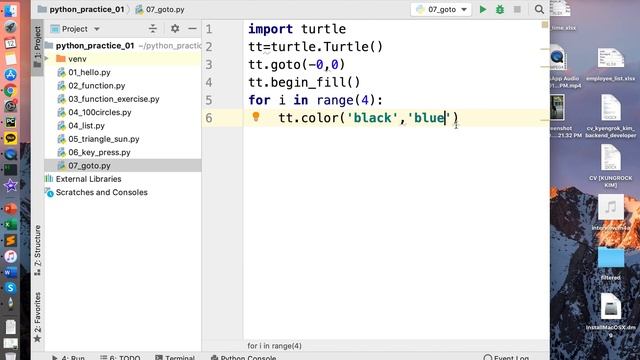Place cursor in 'import turtle' line
This screenshot has height=360, width=640.
click(297, 29)
